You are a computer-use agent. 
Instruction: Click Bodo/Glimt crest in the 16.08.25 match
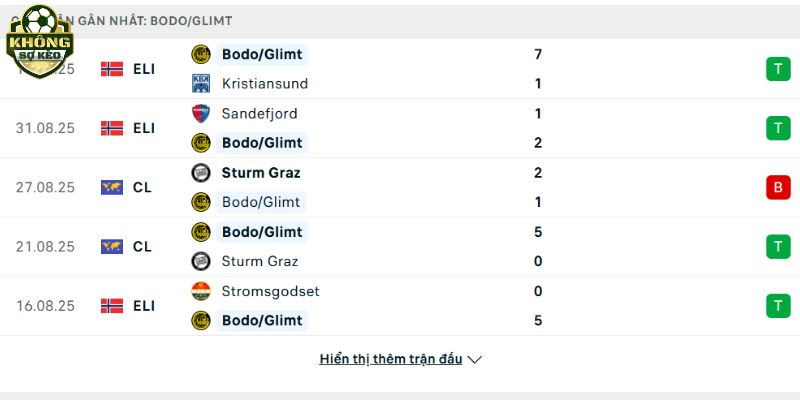point(201,320)
